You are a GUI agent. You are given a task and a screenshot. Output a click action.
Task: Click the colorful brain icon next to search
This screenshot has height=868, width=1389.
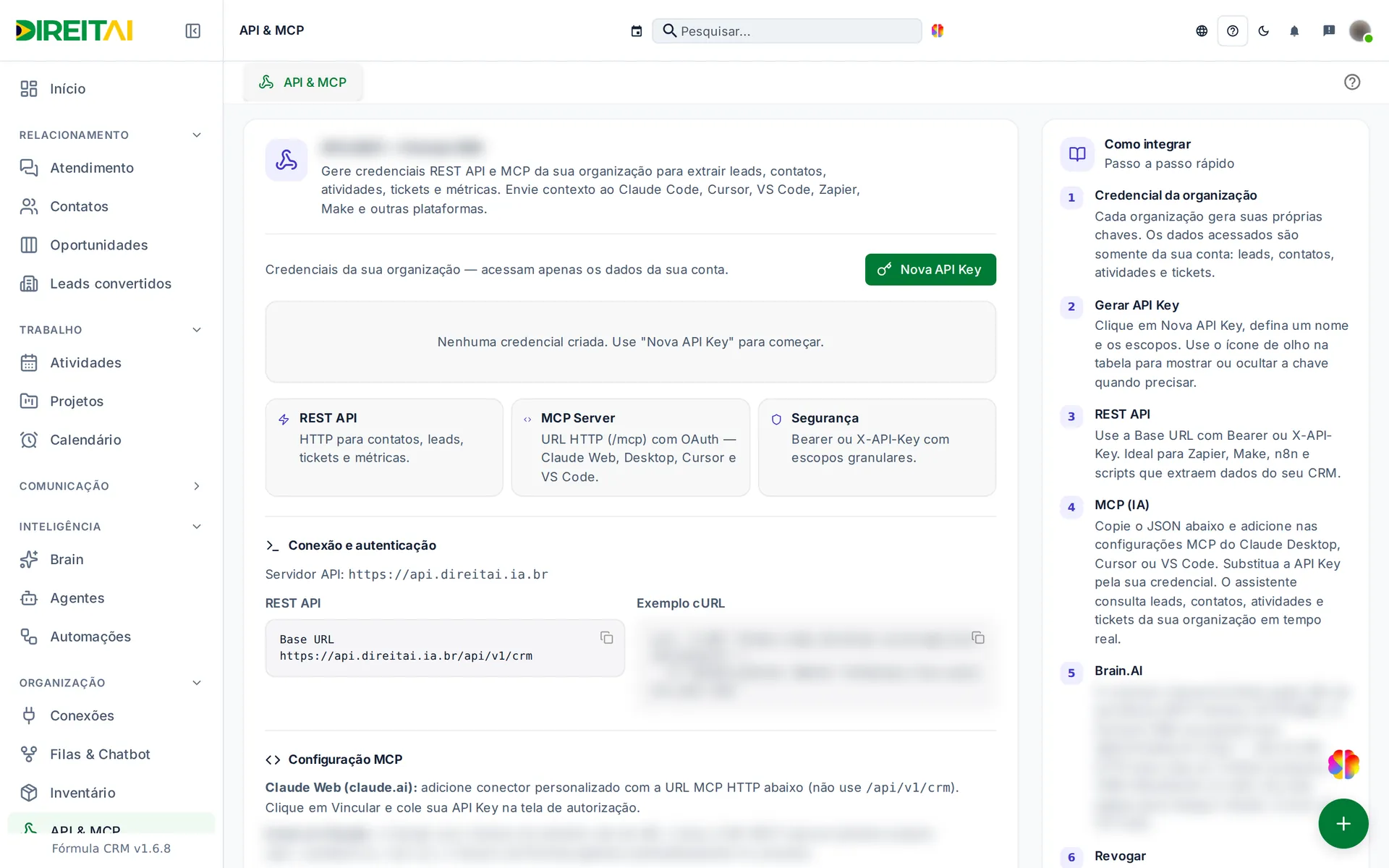938,30
